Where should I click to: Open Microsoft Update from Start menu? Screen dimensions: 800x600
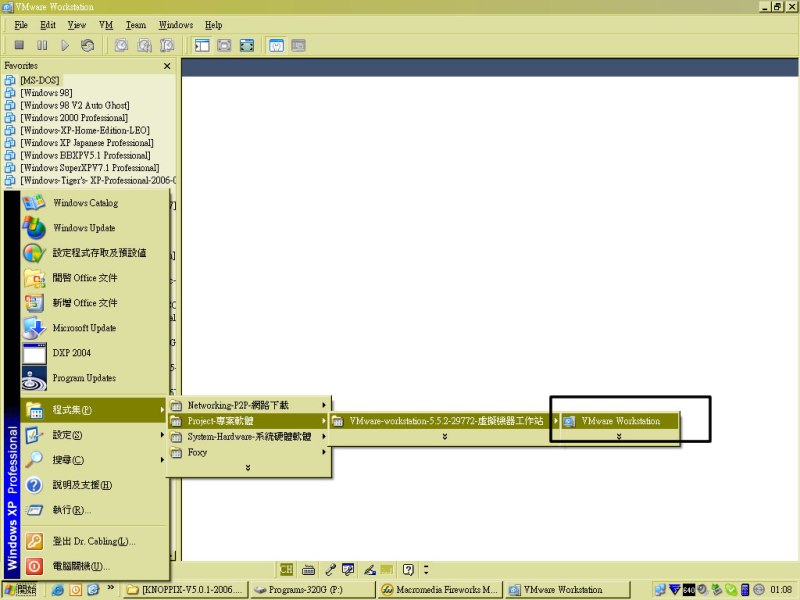[x=95, y=328]
